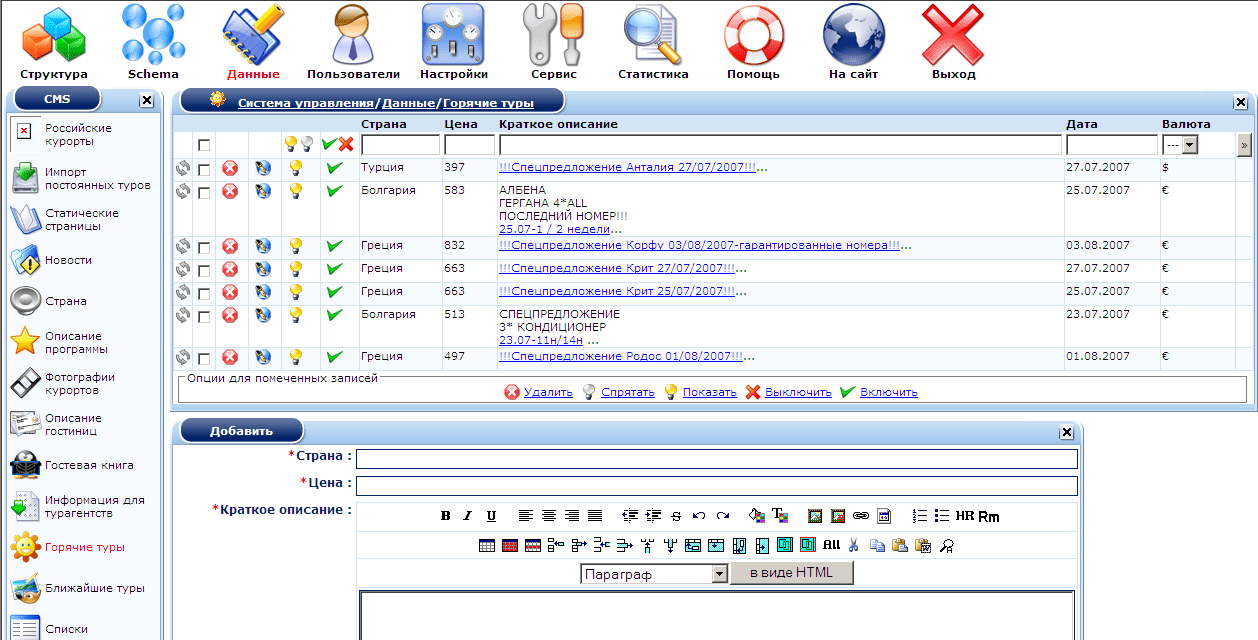Check the checkbox for the Турция 397 row
The width and height of the screenshot is (1258, 640).
(x=204, y=169)
